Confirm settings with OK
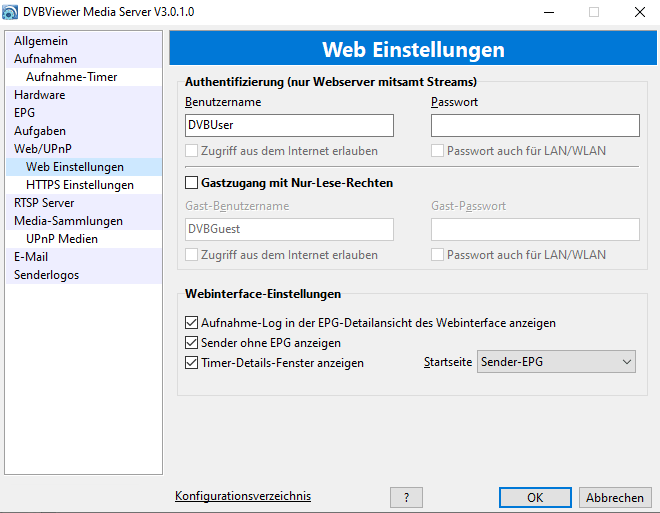 (x=535, y=498)
